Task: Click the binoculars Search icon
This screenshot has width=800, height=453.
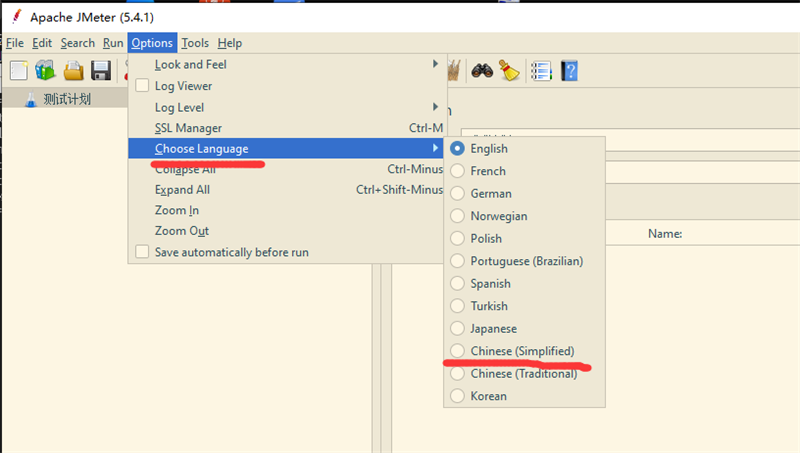Action: click(482, 71)
